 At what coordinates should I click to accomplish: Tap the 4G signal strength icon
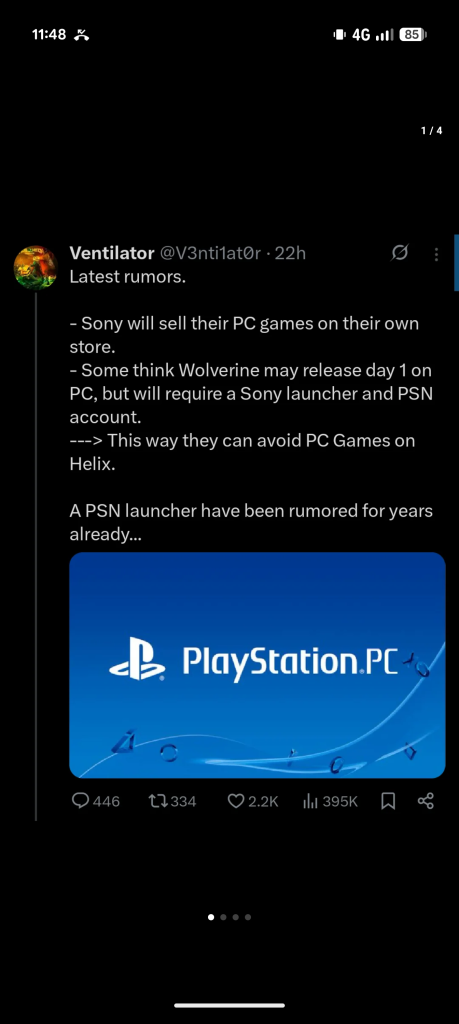(374, 35)
